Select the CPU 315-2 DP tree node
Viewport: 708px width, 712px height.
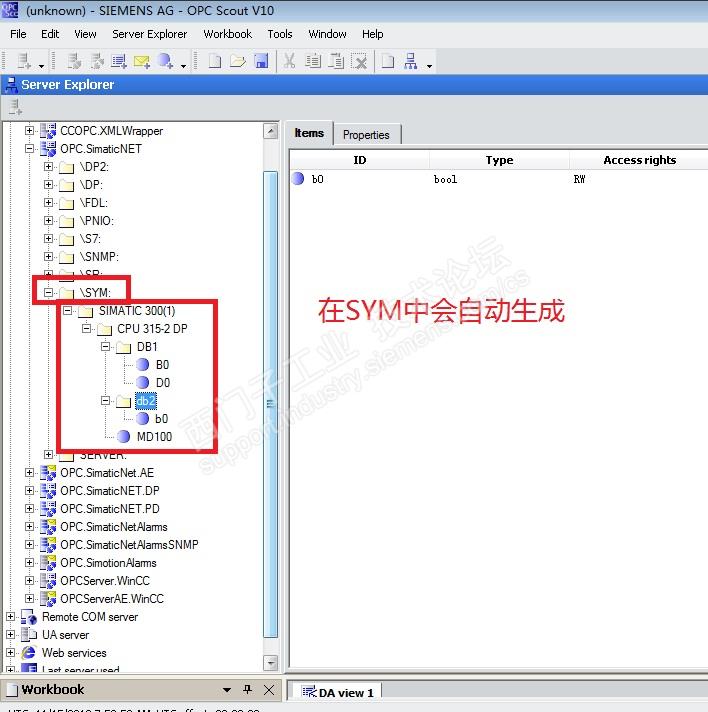[152, 328]
